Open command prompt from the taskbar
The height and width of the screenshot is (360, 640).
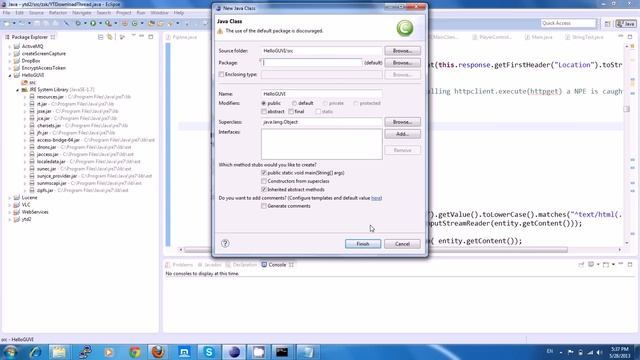282,352
